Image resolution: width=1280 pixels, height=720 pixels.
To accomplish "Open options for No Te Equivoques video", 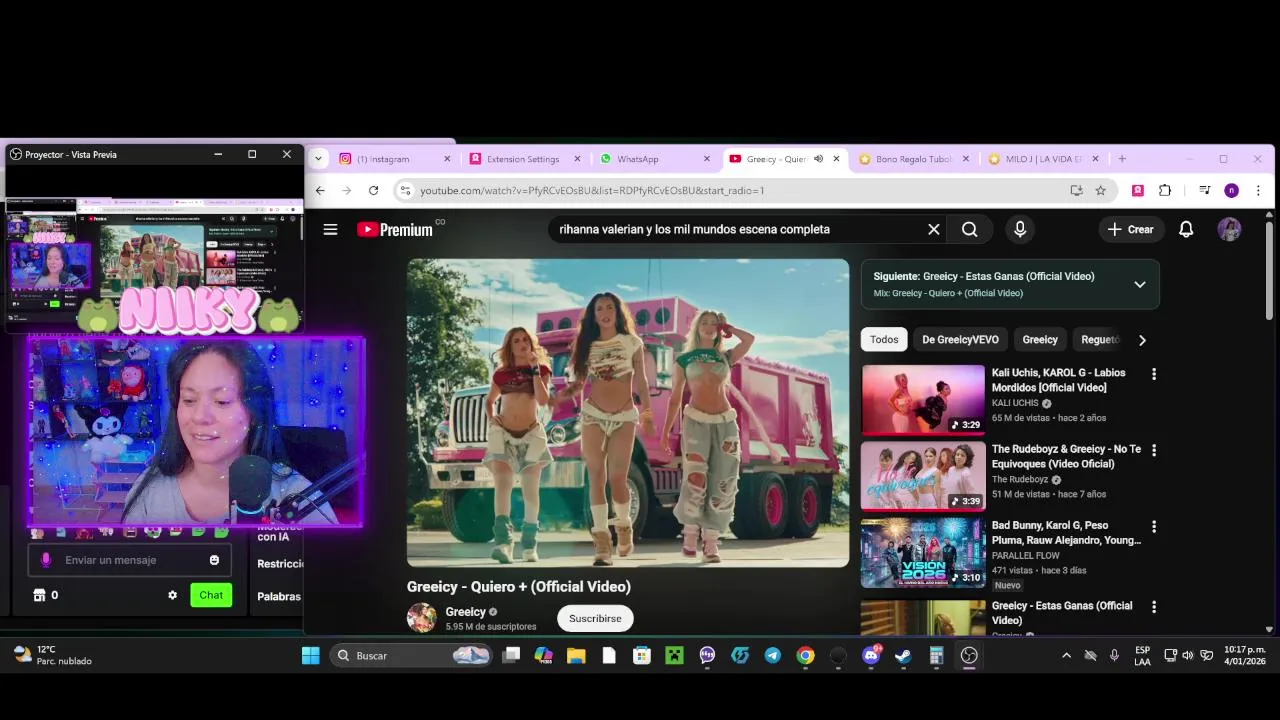I will [1154, 450].
